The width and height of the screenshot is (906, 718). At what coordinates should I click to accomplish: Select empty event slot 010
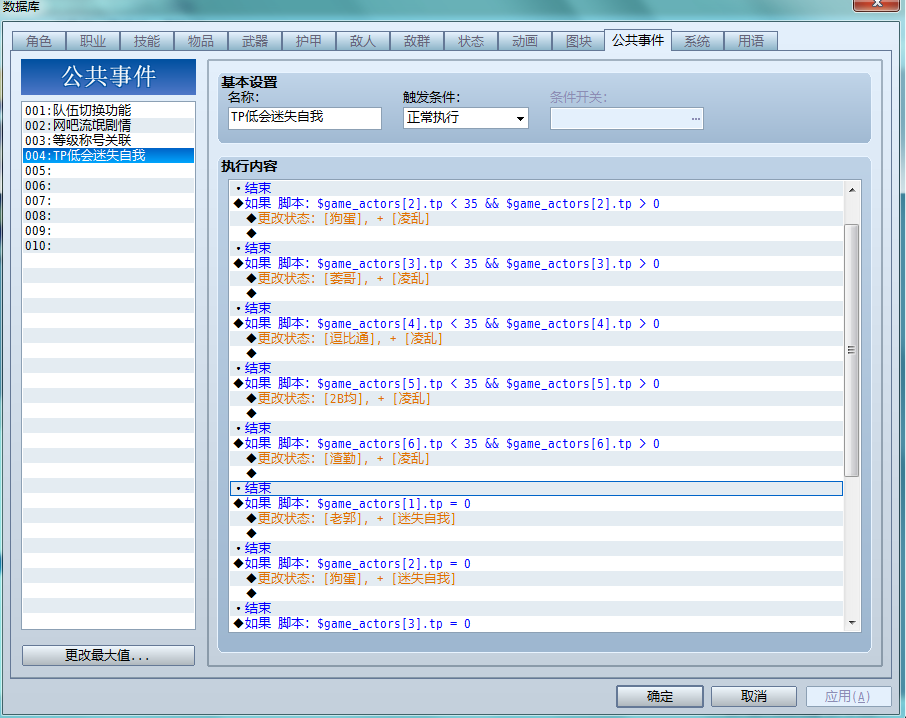click(x=108, y=245)
